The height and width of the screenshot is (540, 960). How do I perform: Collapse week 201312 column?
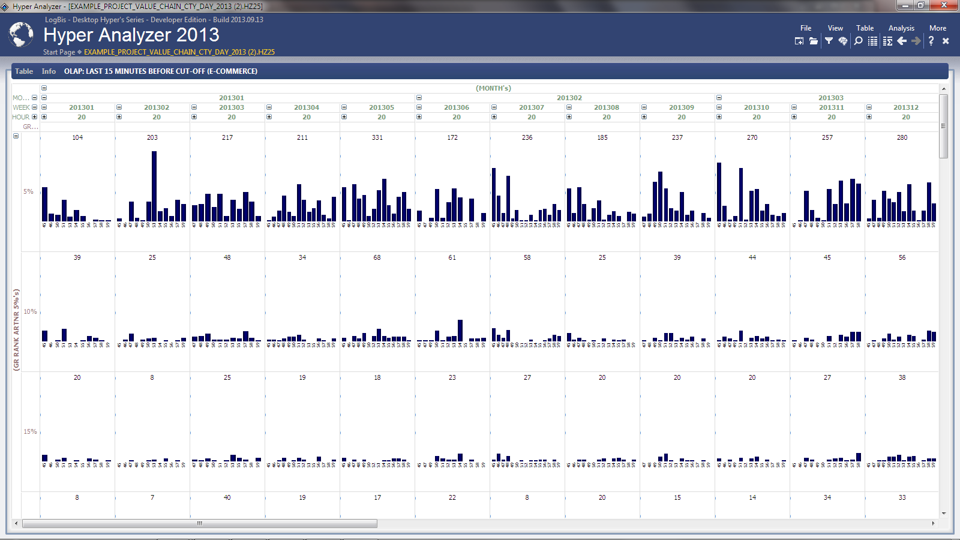click(x=869, y=107)
